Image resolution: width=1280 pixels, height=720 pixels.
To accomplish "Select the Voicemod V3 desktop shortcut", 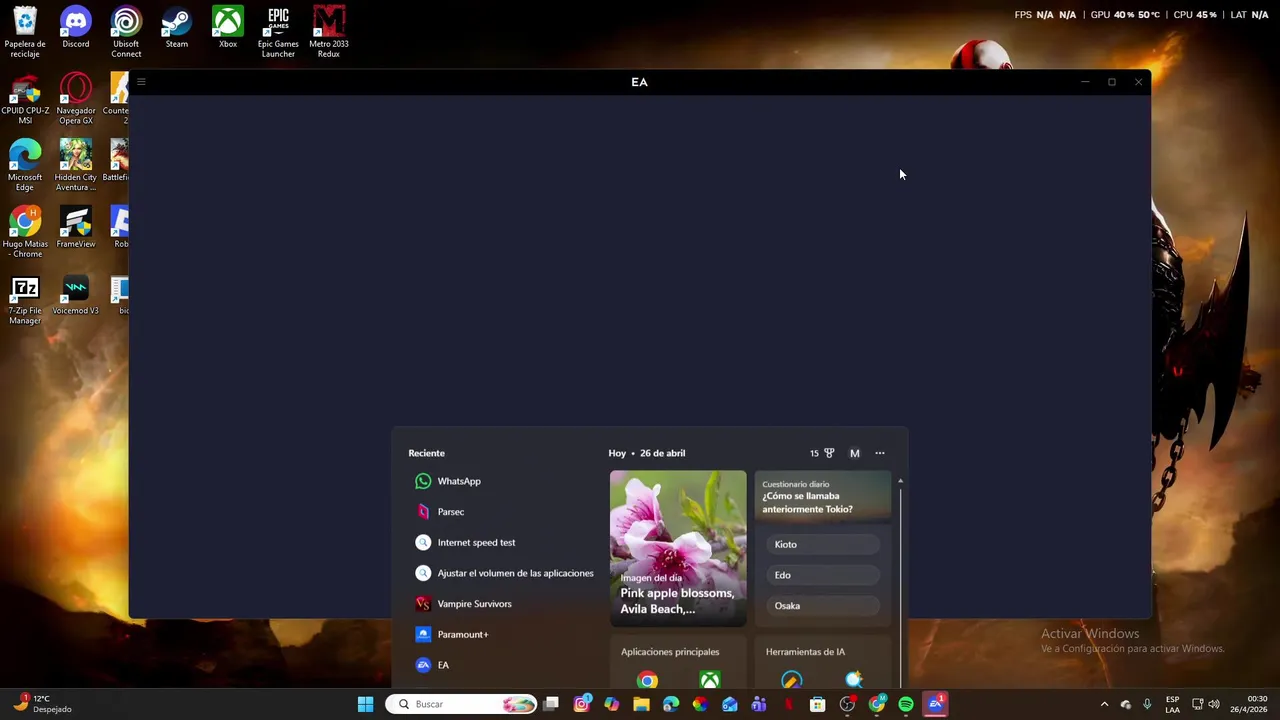I will coord(76,294).
